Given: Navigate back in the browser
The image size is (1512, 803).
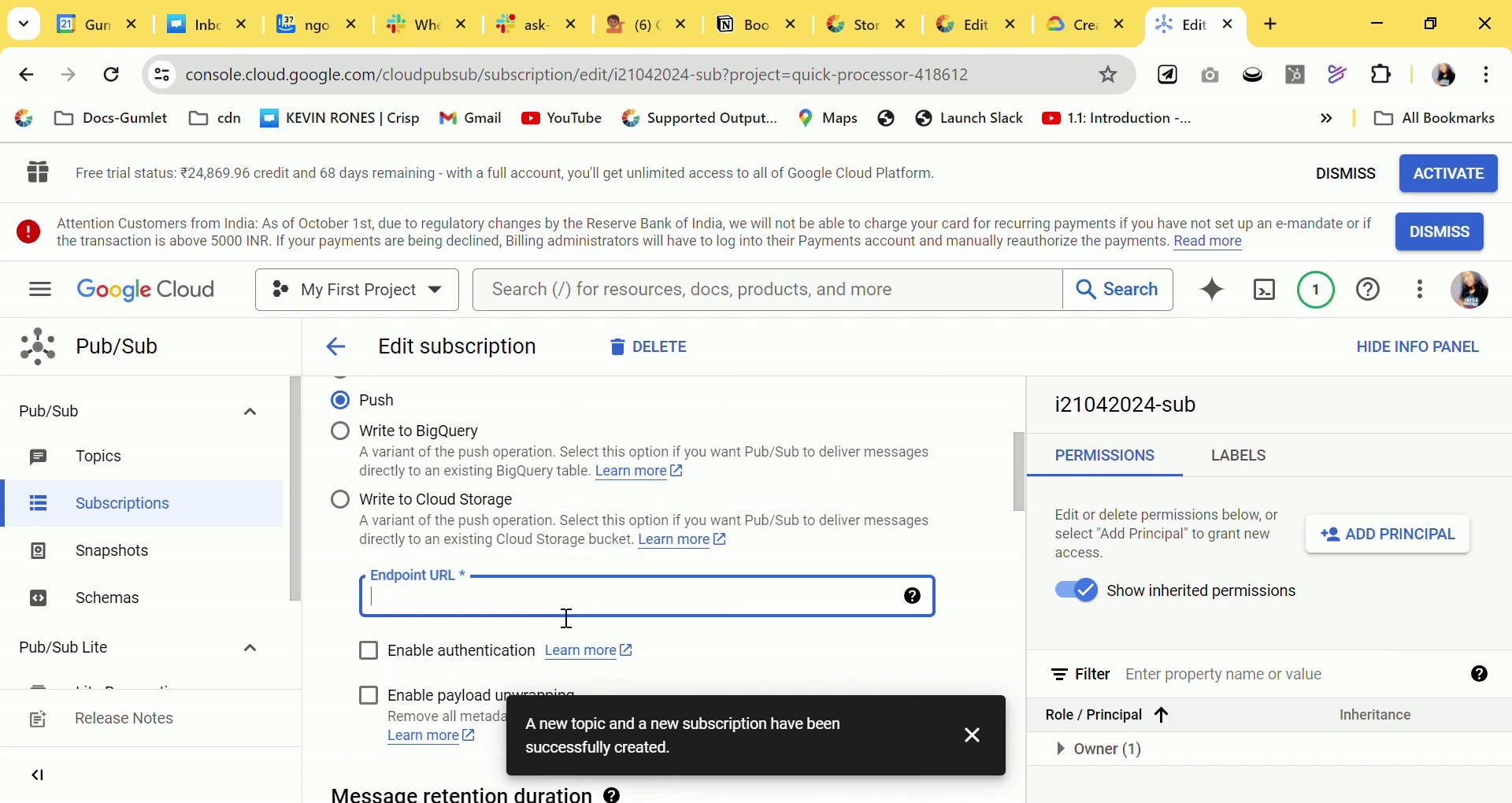Looking at the screenshot, I should point(26,75).
